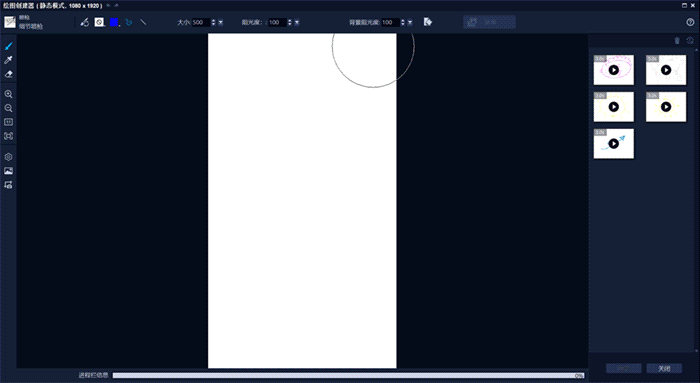The width and height of the screenshot is (700, 383).
Task: Open the texture option icon
Action: coord(100,22)
